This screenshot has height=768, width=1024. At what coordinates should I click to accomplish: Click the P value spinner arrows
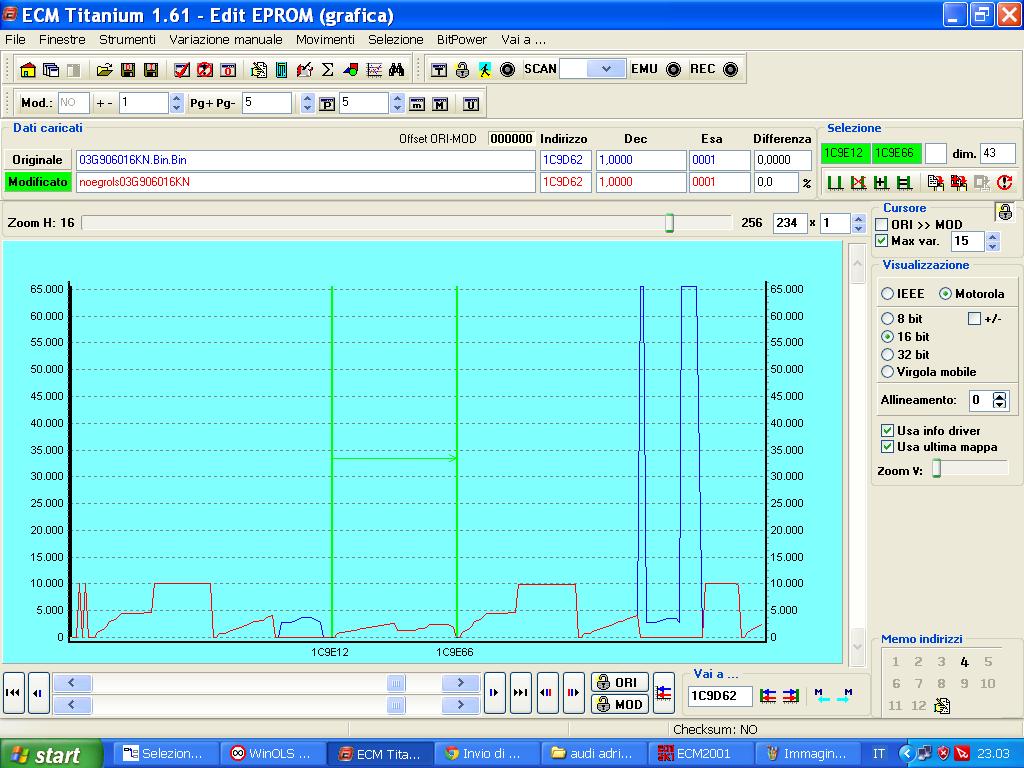click(x=397, y=103)
